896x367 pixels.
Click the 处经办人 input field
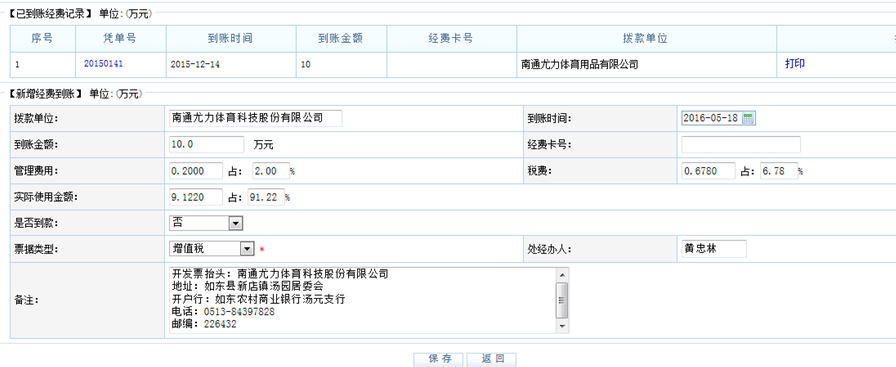pyautogui.click(x=714, y=249)
